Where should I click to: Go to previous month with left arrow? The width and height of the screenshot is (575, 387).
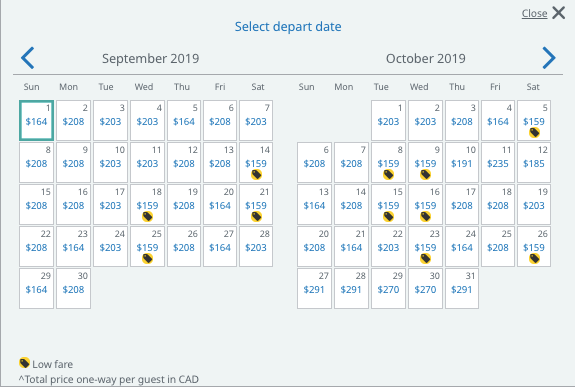coord(28,58)
